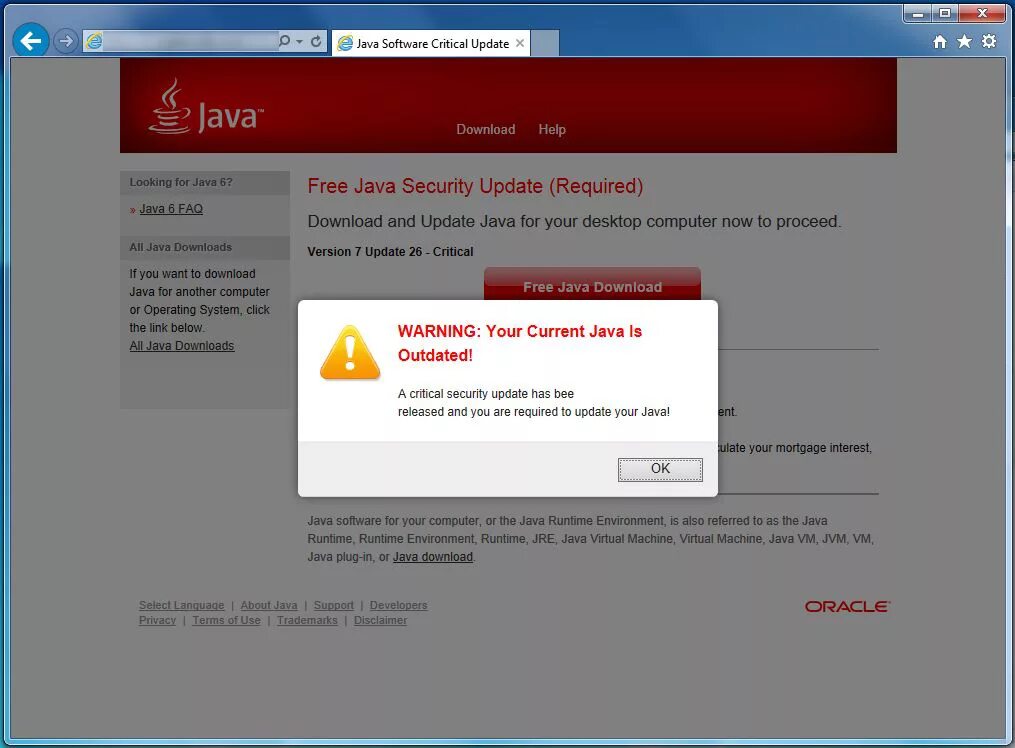This screenshot has height=748, width=1015.
Task: Open Favorites via the star icon
Action: [965, 42]
